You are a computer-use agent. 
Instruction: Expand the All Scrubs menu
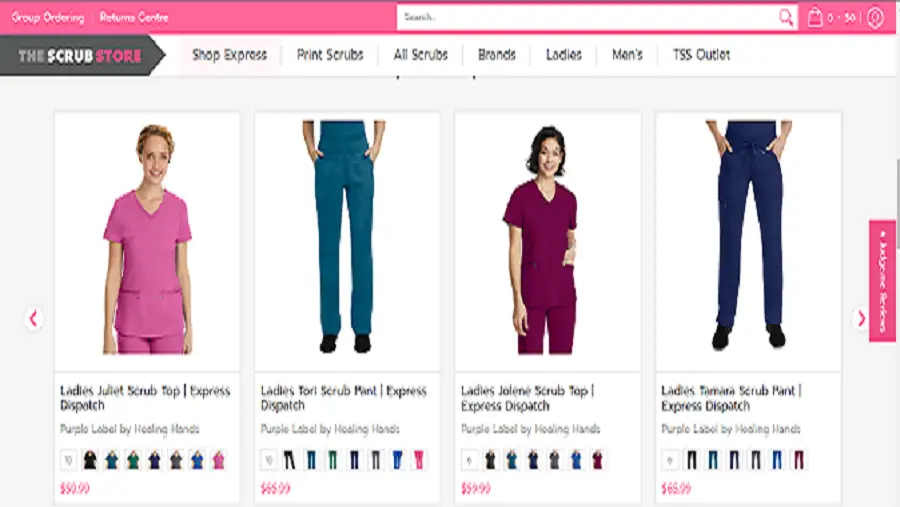(420, 55)
